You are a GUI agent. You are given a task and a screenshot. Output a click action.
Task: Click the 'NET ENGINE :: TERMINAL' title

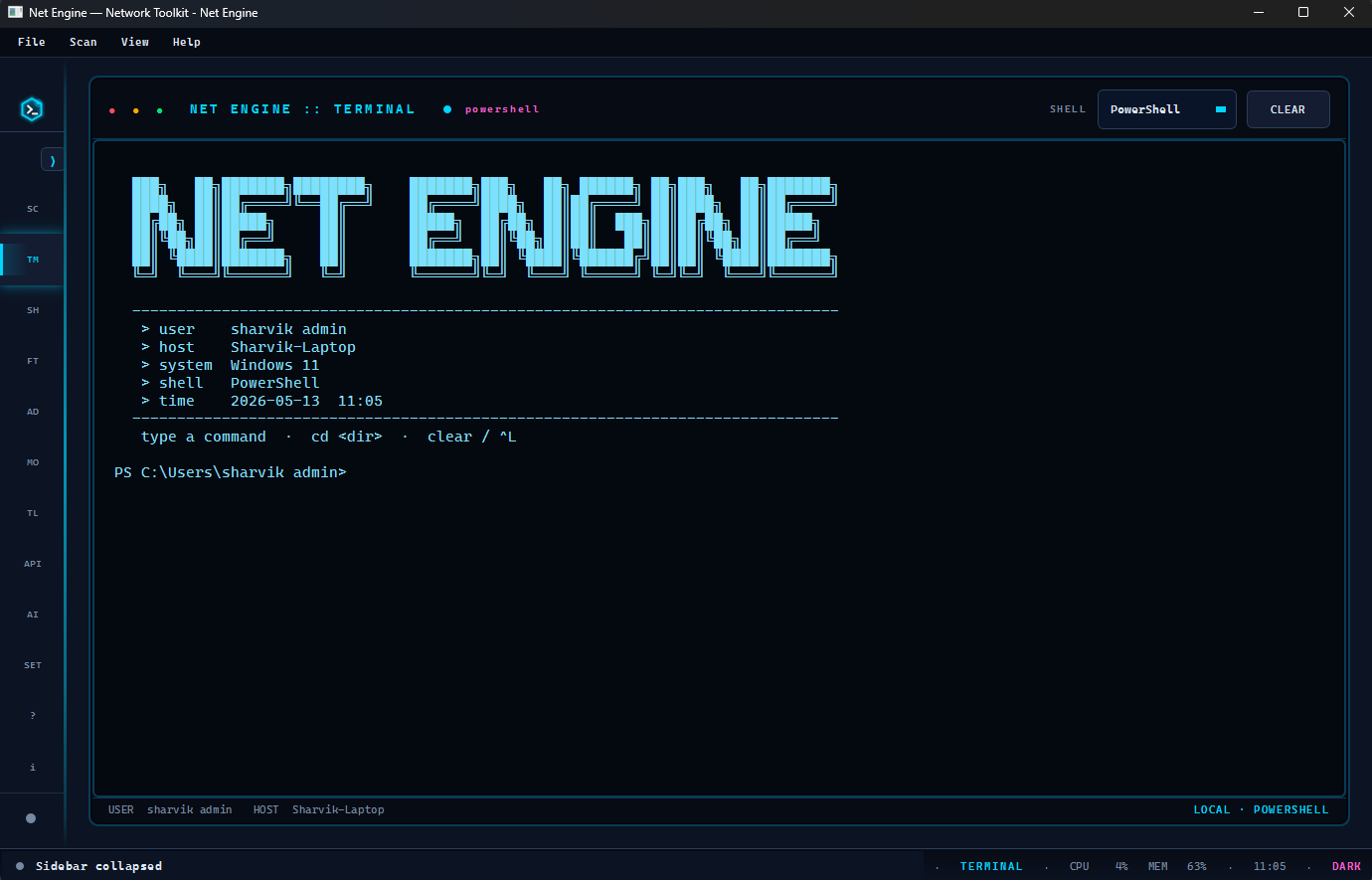coord(302,109)
